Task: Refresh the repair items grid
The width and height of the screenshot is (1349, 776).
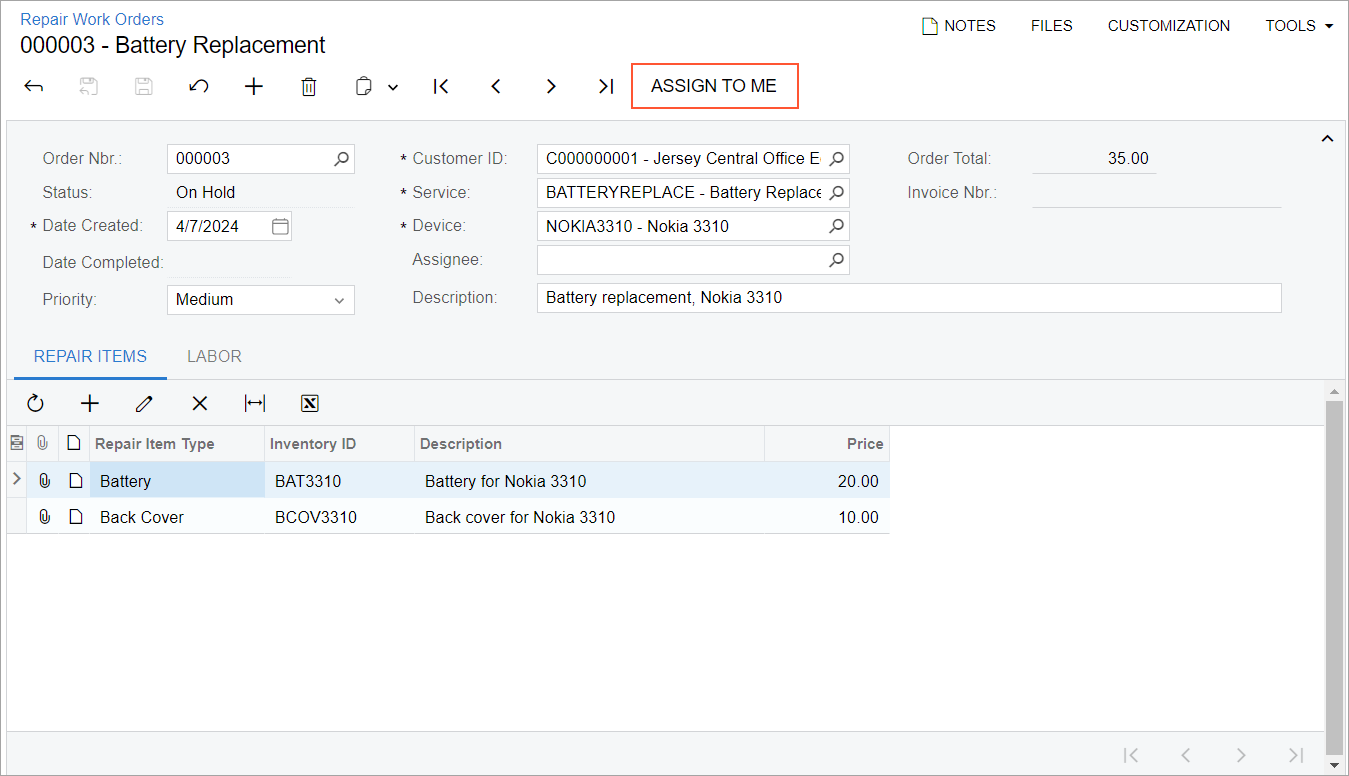Action: (36, 403)
